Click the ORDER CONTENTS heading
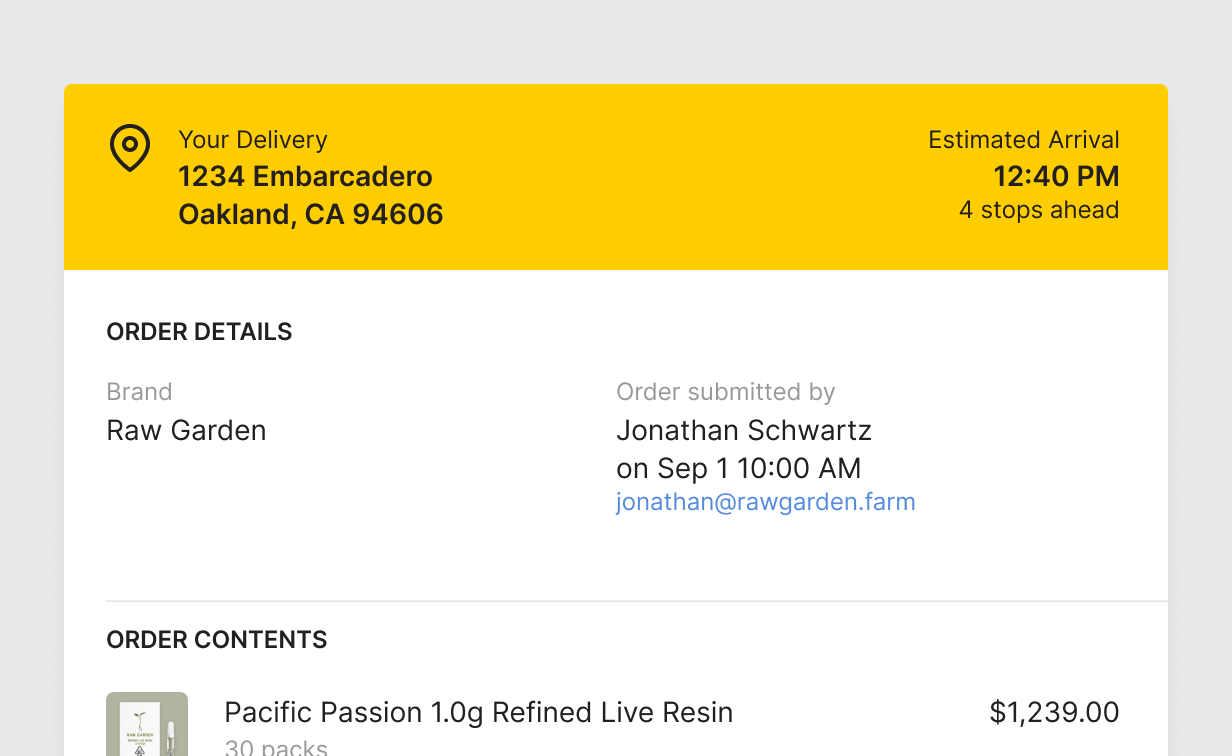The image size is (1232, 756). click(x=217, y=640)
